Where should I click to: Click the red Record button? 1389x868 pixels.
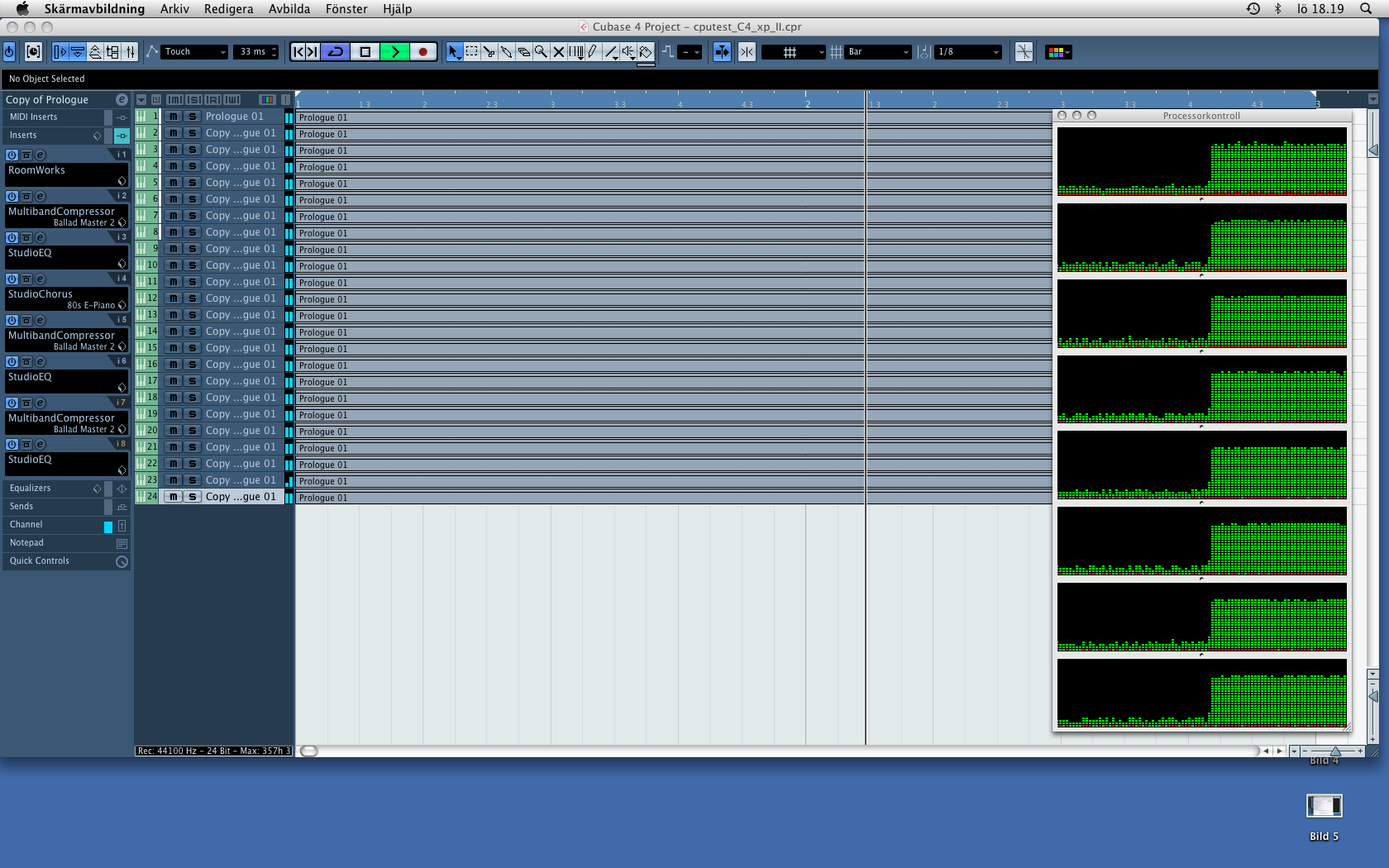tap(423, 52)
